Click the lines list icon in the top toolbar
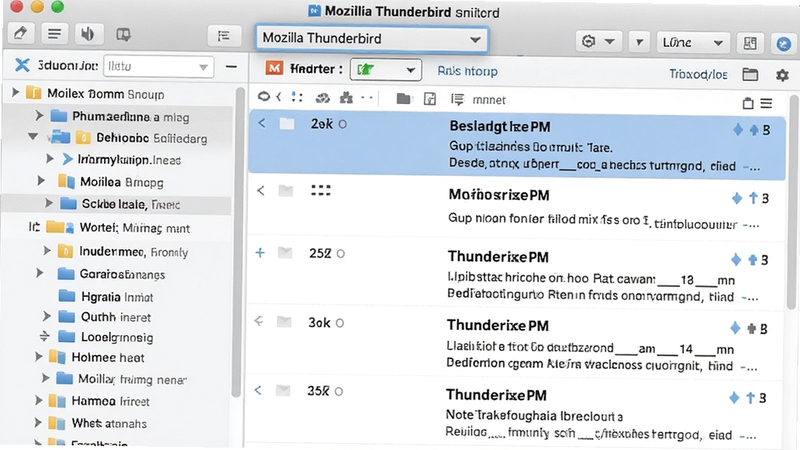Viewport: 800px width, 450px height. tap(54, 34)
